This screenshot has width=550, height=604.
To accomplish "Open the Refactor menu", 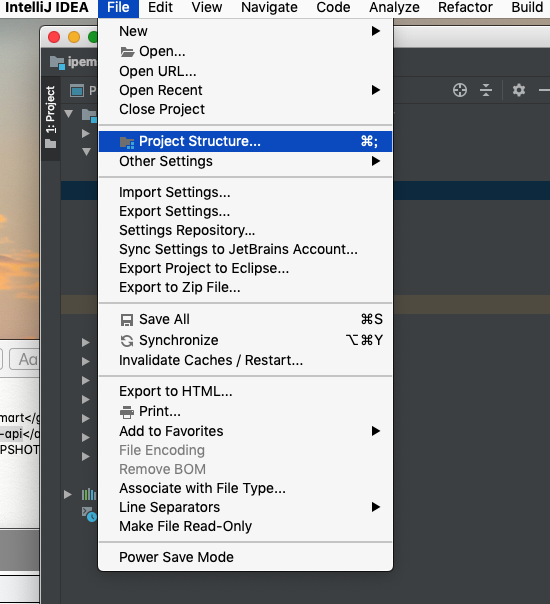I will point(465,8).
